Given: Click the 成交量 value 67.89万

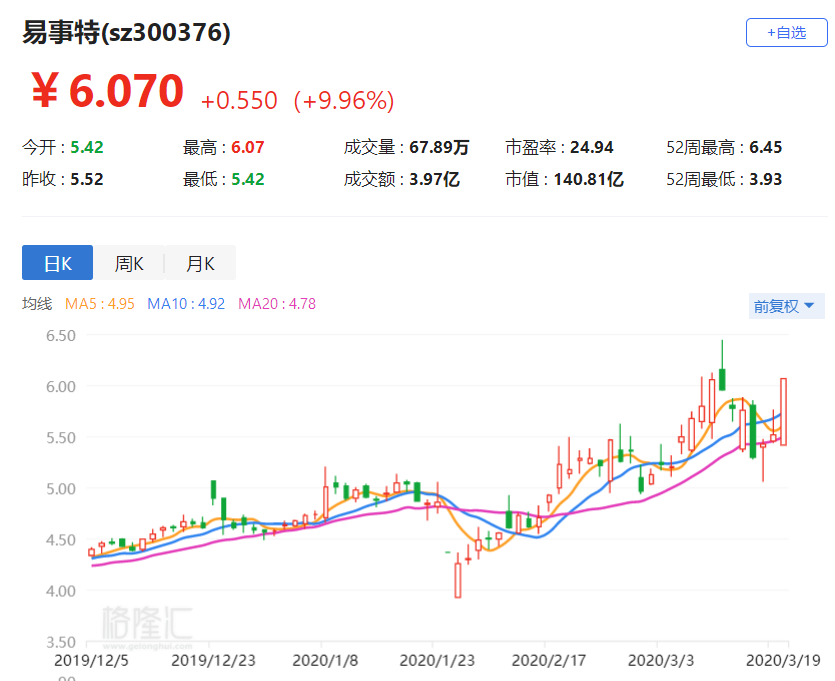Looking at the screenshot, I should coord(439,148).
